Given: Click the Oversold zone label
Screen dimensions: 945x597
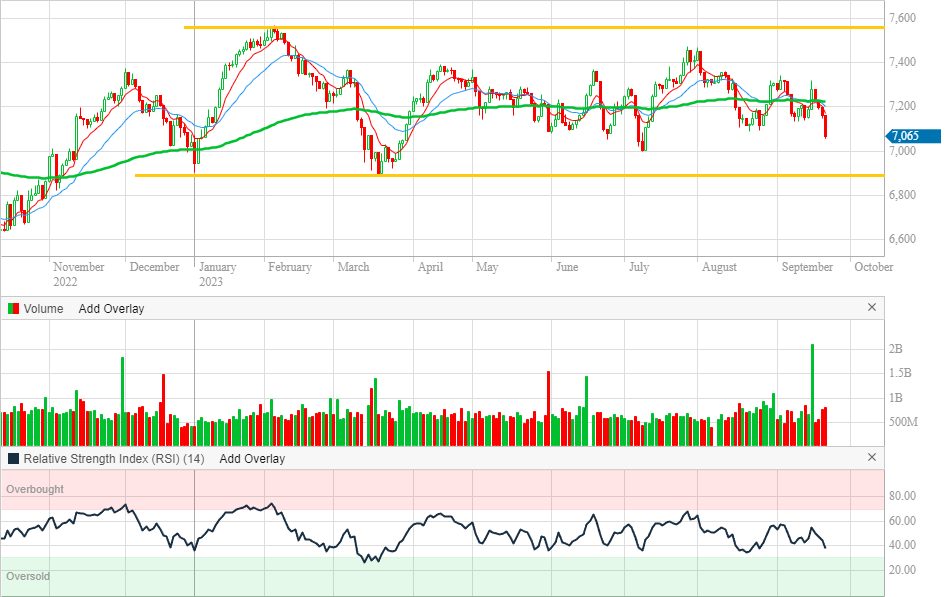Looking at the screenshot, I should pyautogui.click(x=28, y=576).
